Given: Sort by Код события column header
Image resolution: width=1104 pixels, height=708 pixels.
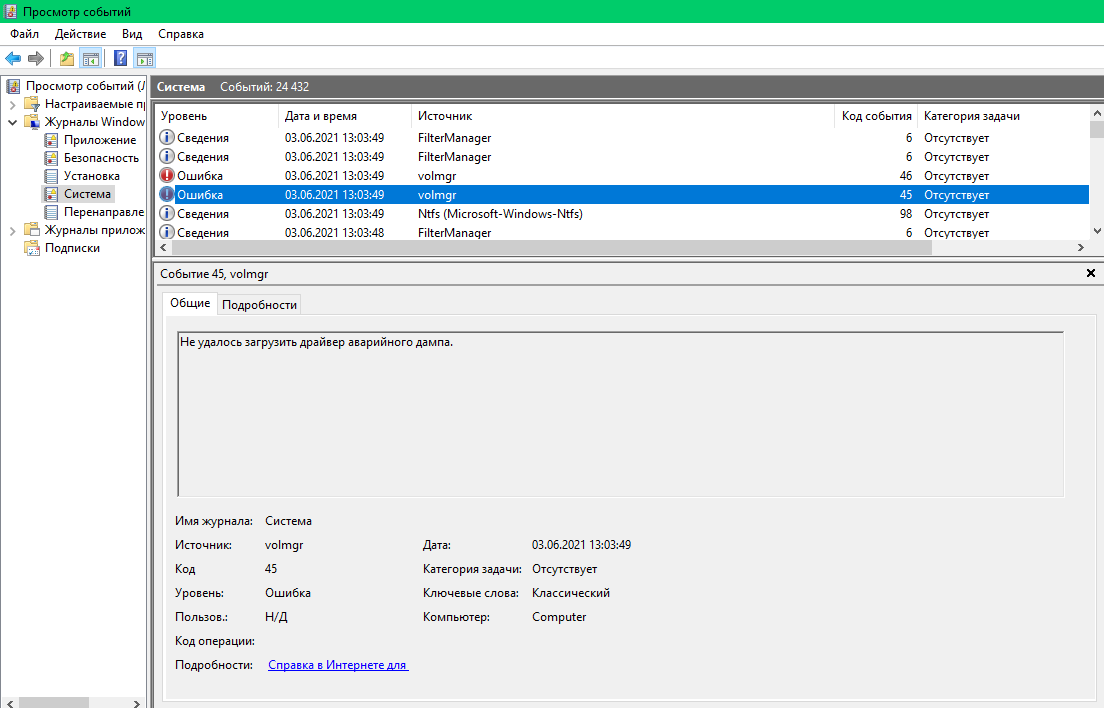Looking at the screenshot, I should click(x=876, y=116).
